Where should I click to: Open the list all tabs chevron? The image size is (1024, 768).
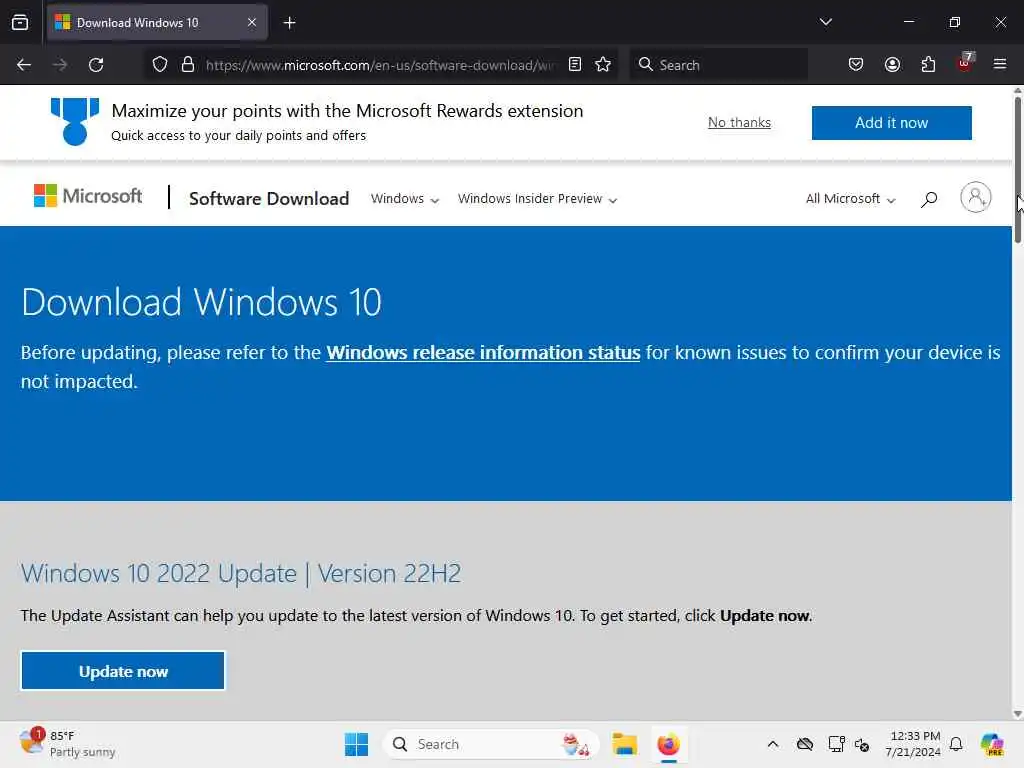coord(825,22)
